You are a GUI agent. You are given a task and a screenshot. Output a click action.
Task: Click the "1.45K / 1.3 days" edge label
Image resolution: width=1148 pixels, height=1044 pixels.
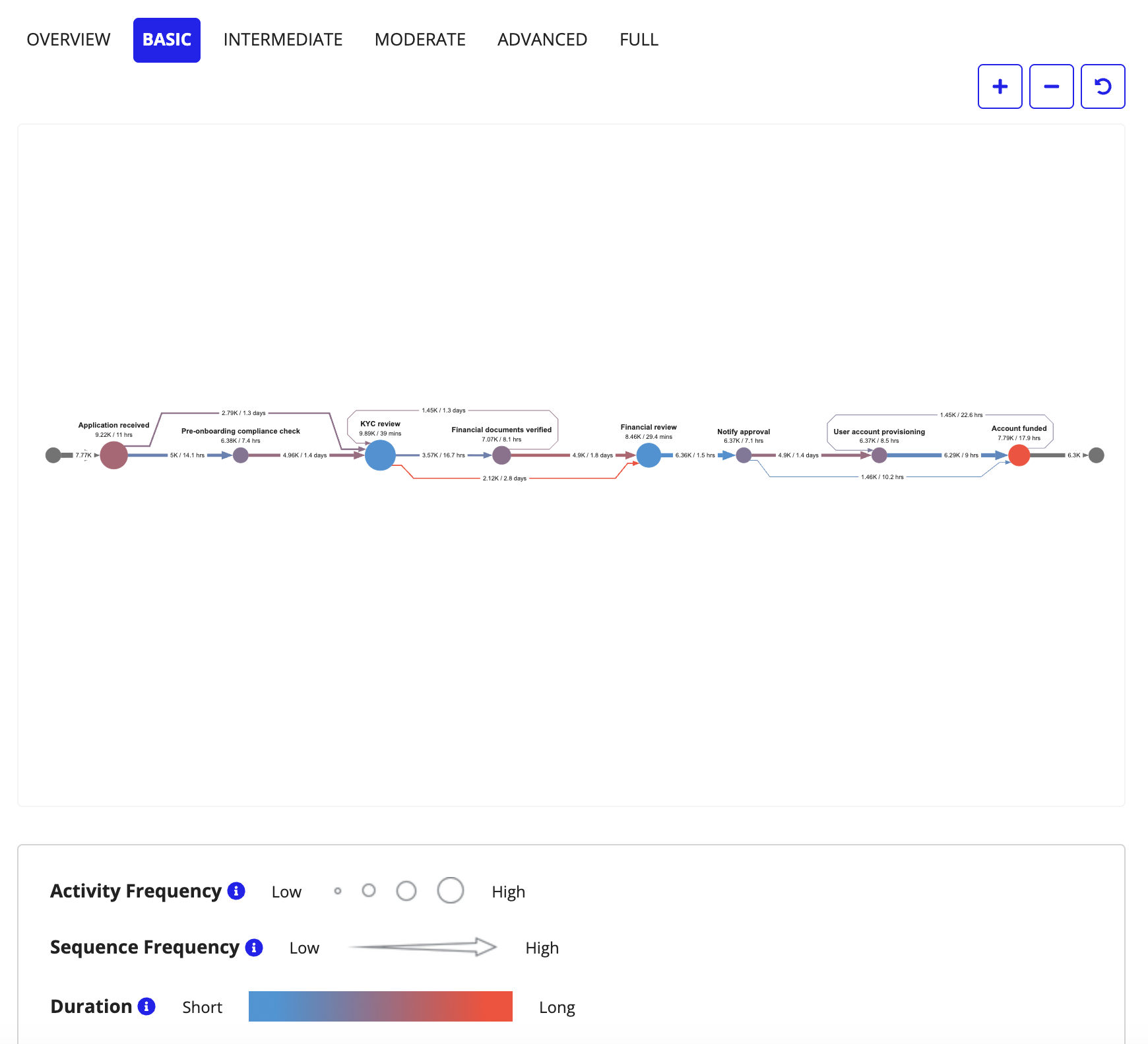443,410
